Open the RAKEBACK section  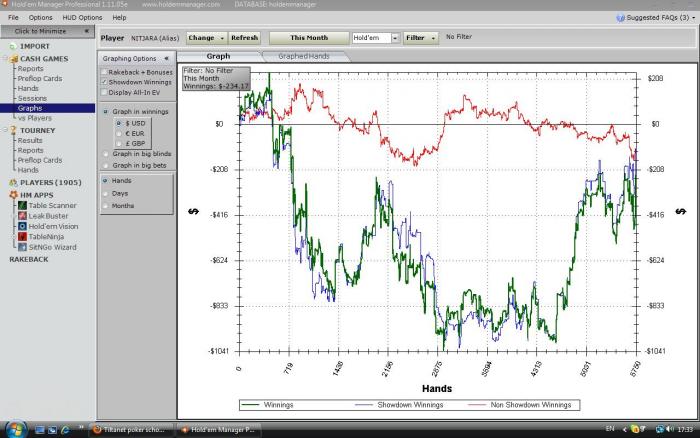(x=29, y=259)
